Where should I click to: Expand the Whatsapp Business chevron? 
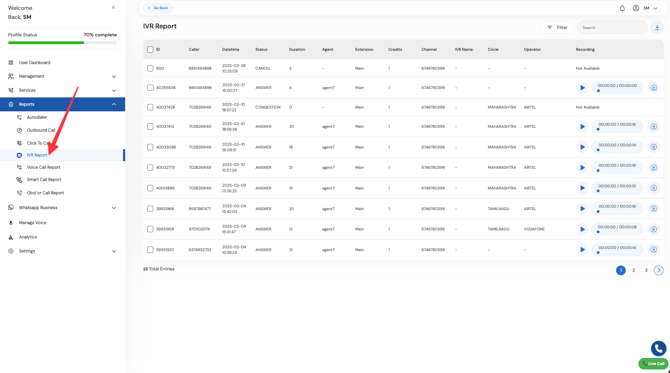[x=114, y=208]
